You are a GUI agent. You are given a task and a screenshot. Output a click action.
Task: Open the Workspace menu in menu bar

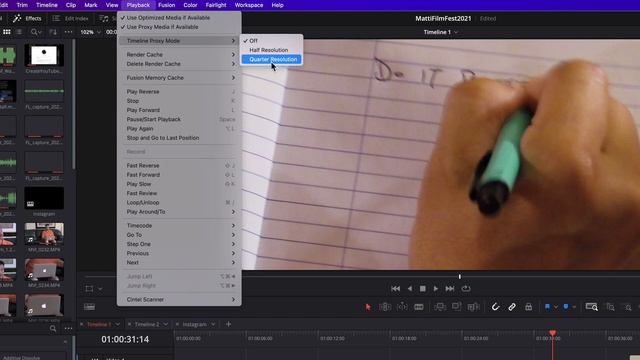point(249,5)
